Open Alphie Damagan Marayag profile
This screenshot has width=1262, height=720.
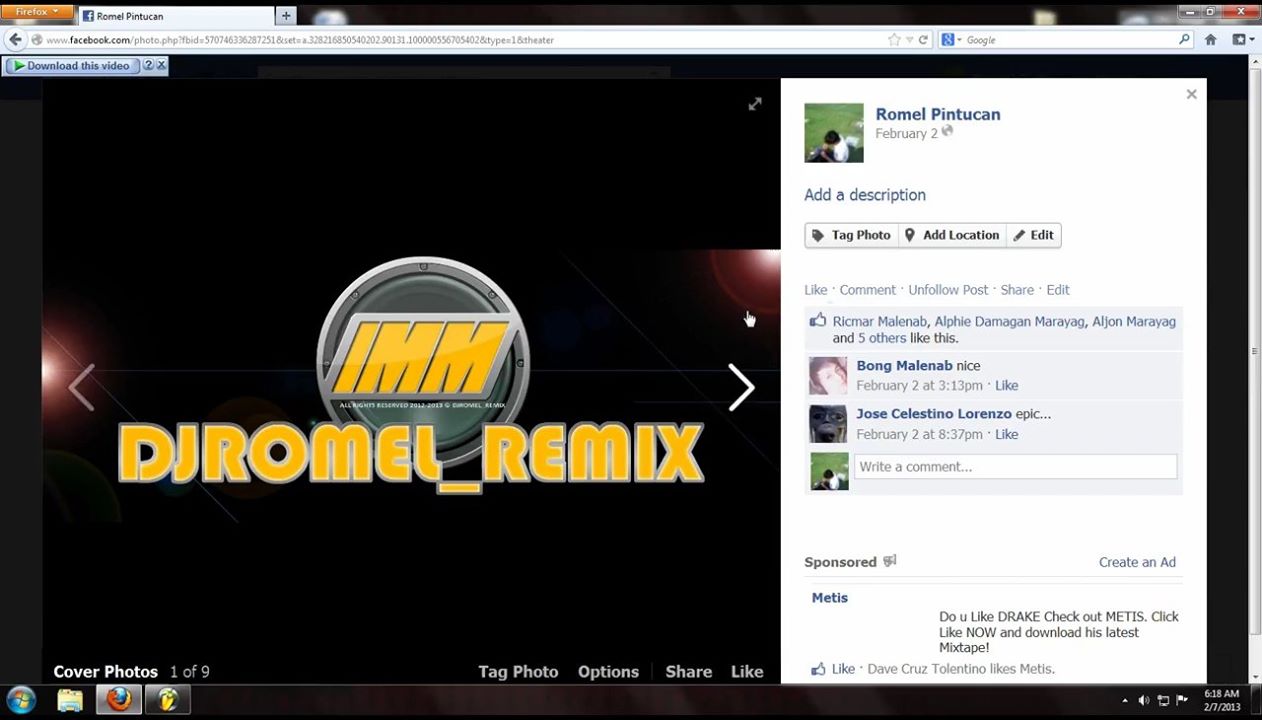(1009, 322)
